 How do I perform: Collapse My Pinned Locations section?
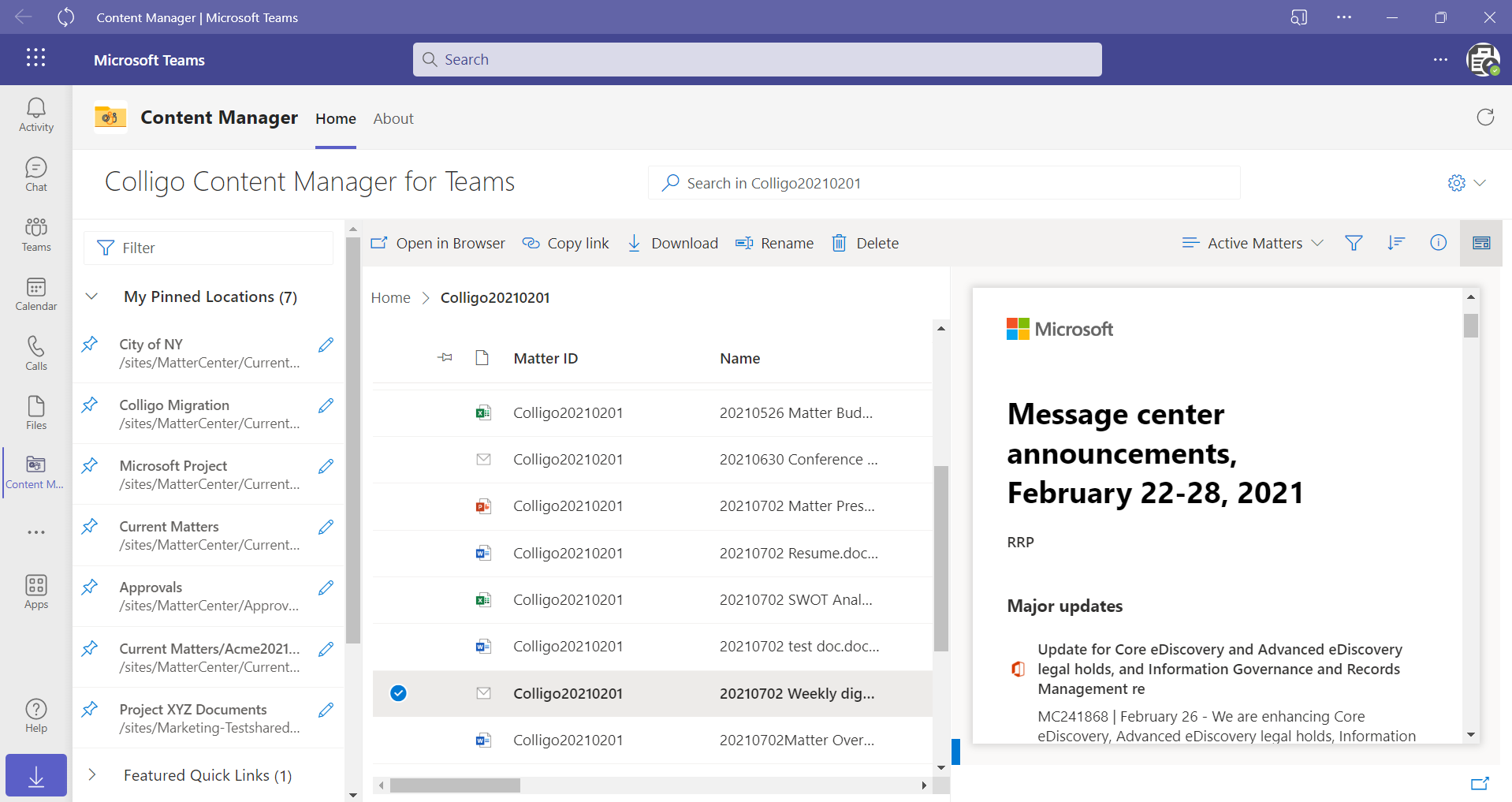(x=91, y=297)
